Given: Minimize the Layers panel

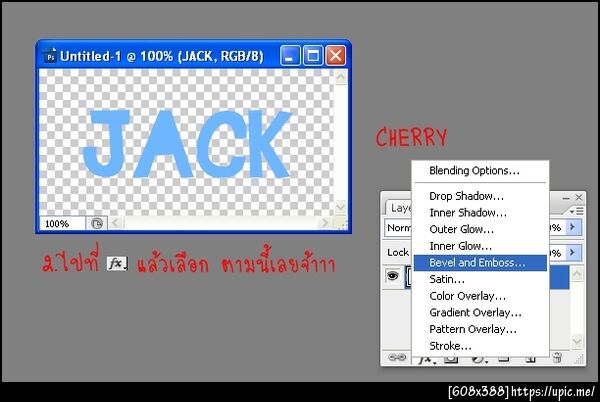Looking at the screenshot, I should [x=566, y=198].
